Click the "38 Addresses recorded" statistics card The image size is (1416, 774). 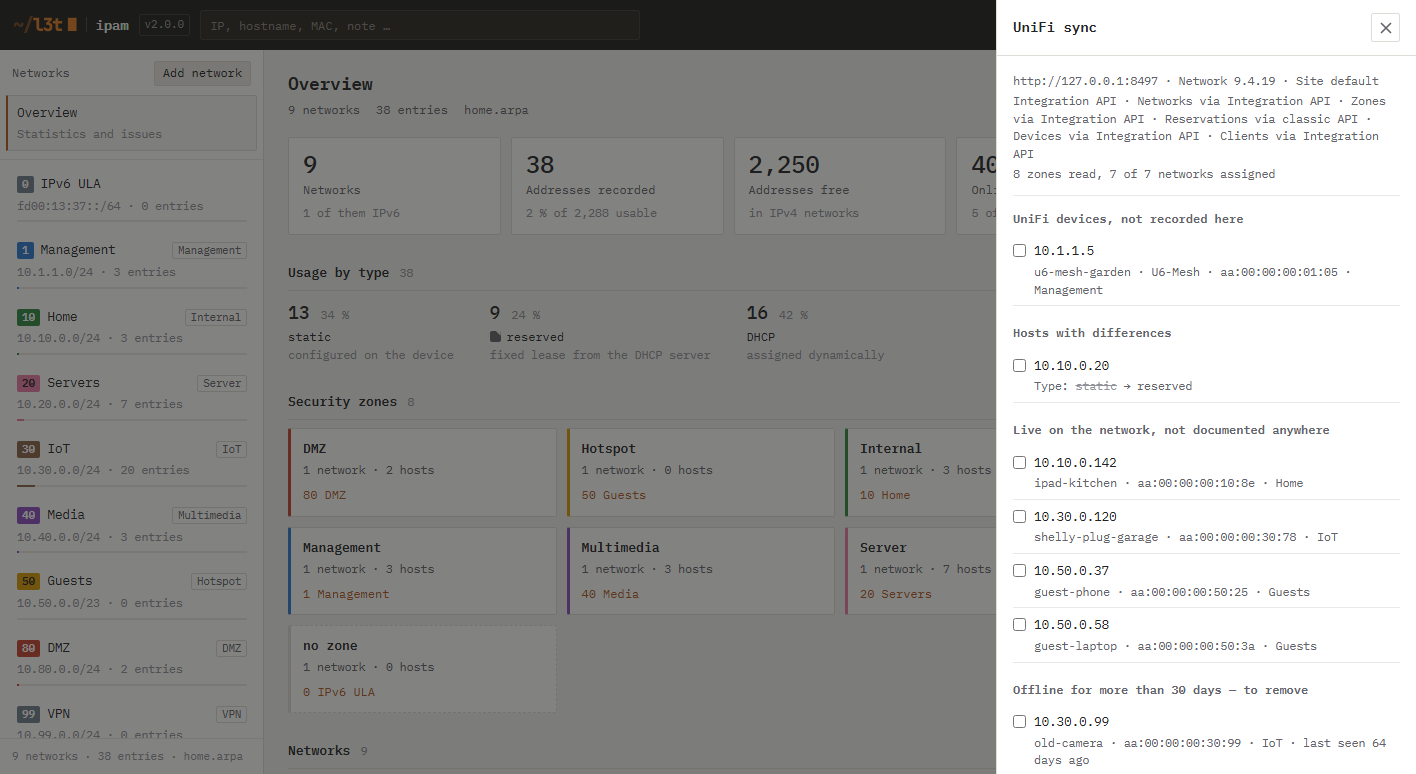click(617, 186)
